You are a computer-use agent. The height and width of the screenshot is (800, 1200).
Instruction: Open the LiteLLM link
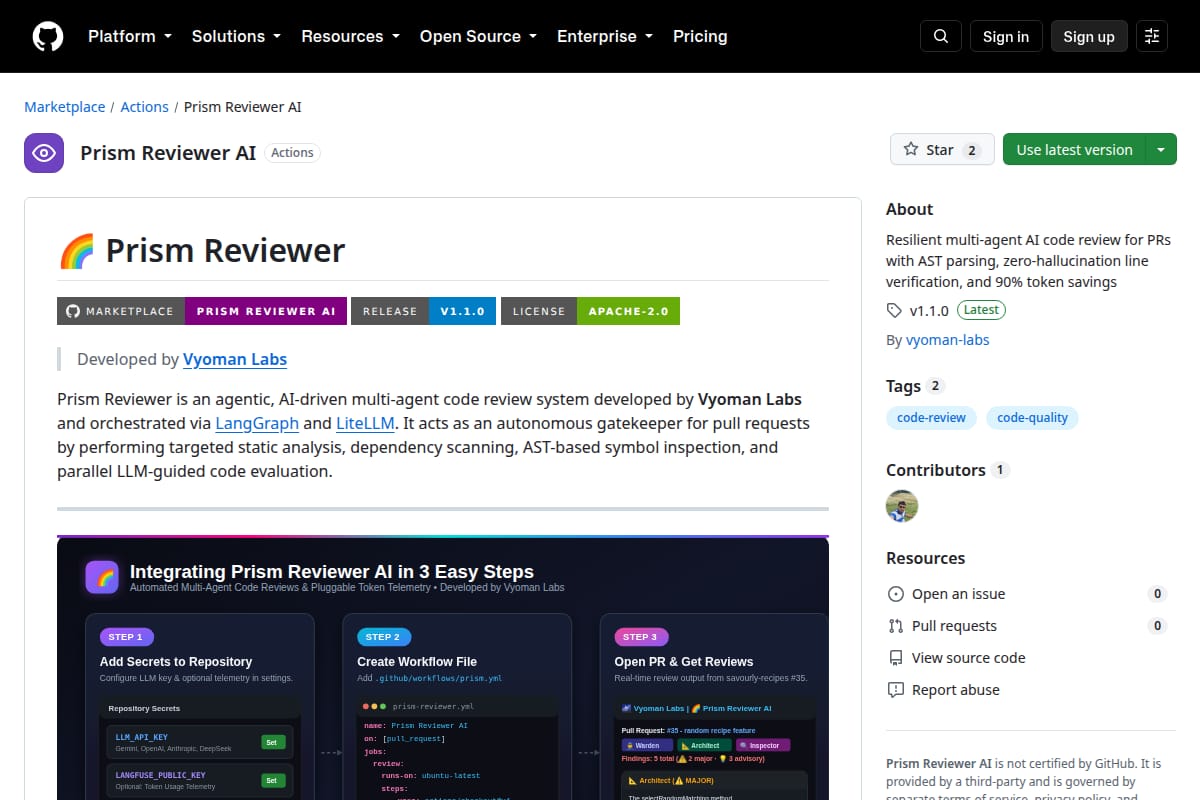pyautogui.click(x=365, y=423)
